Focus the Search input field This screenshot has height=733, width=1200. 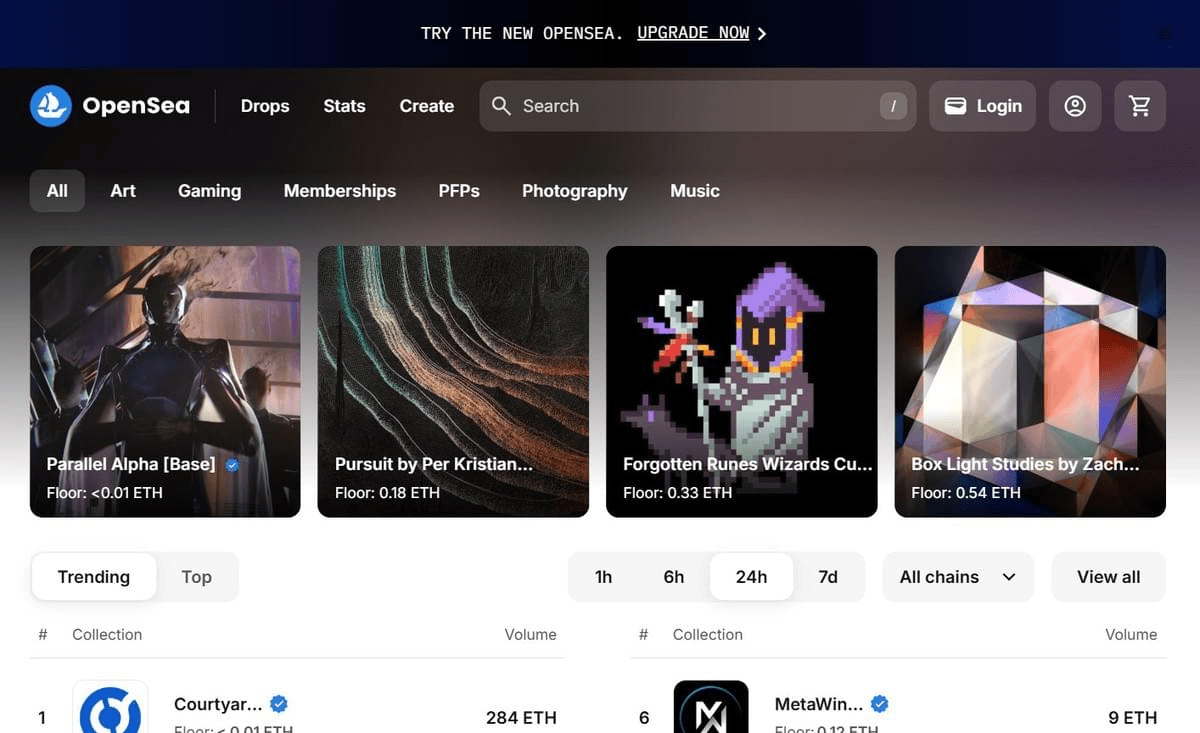pyautogui.click(x=698, y=106)
